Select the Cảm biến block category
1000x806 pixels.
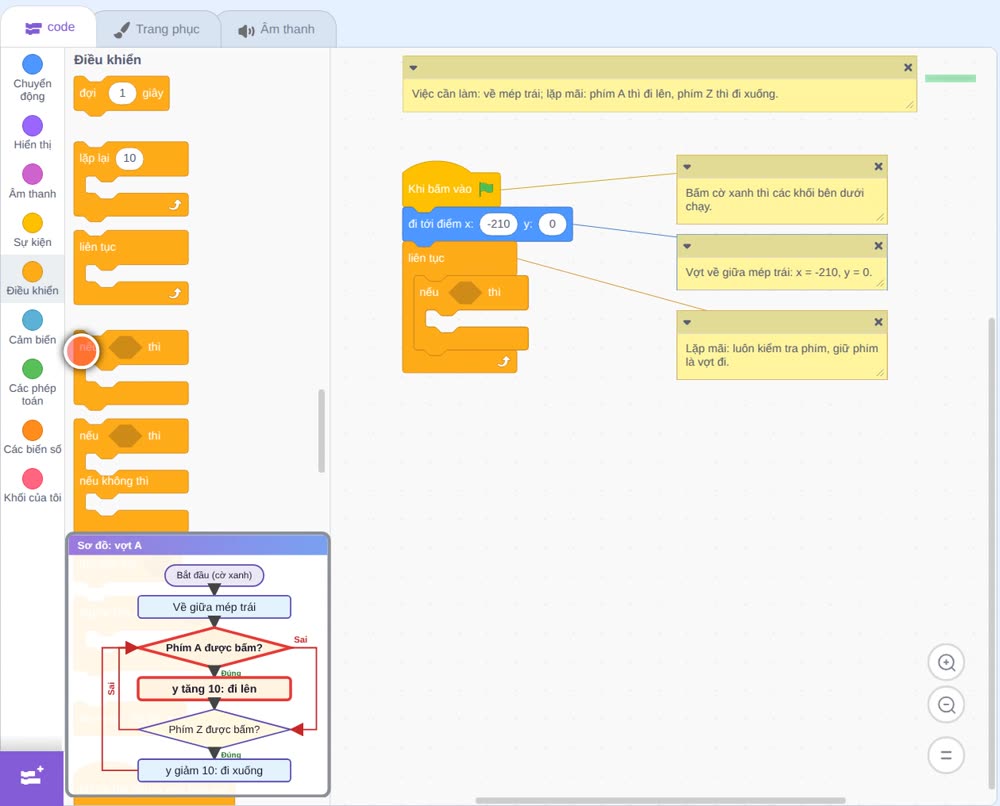[x=32, y=327]
